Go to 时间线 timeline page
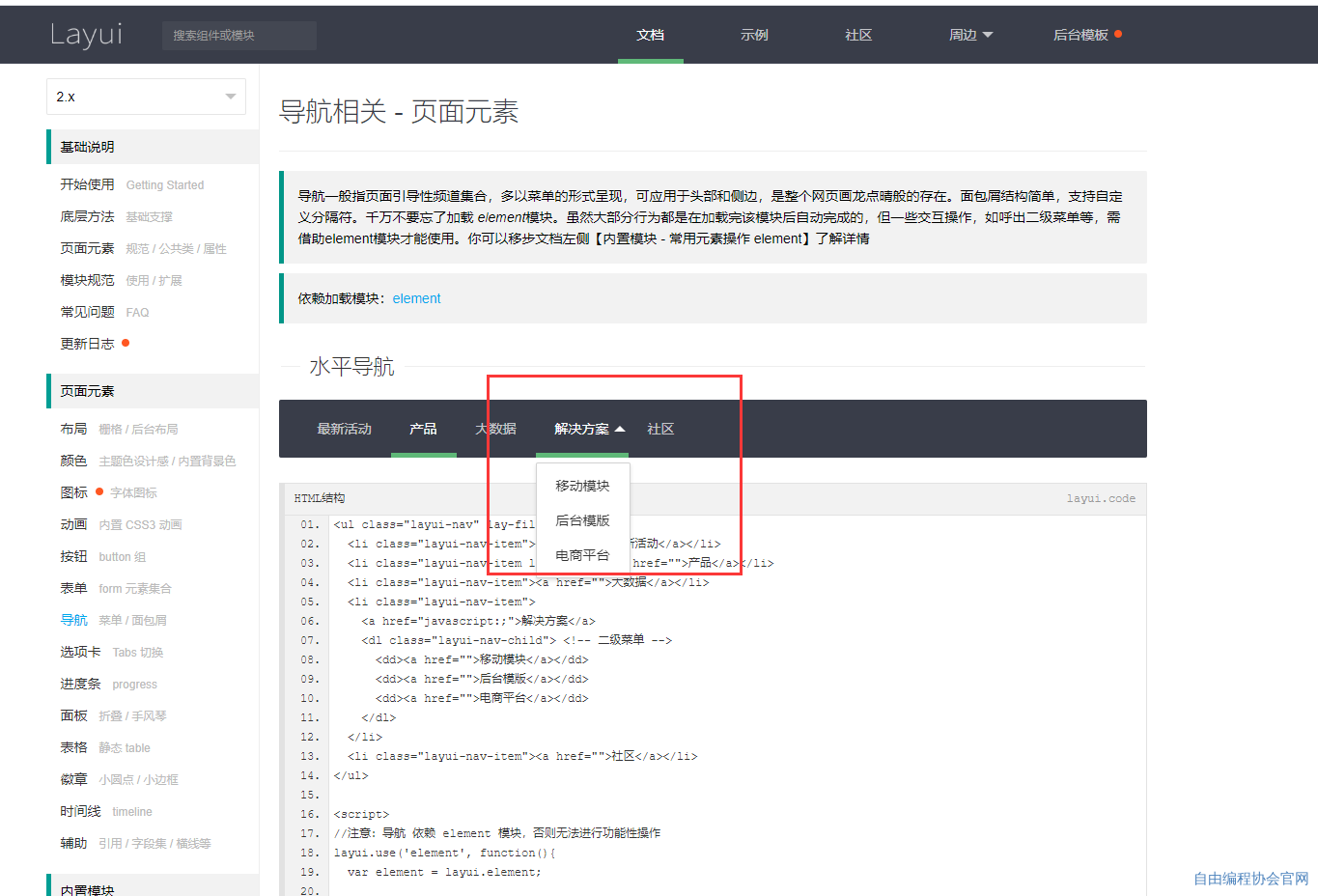 (x=106, y=811)
